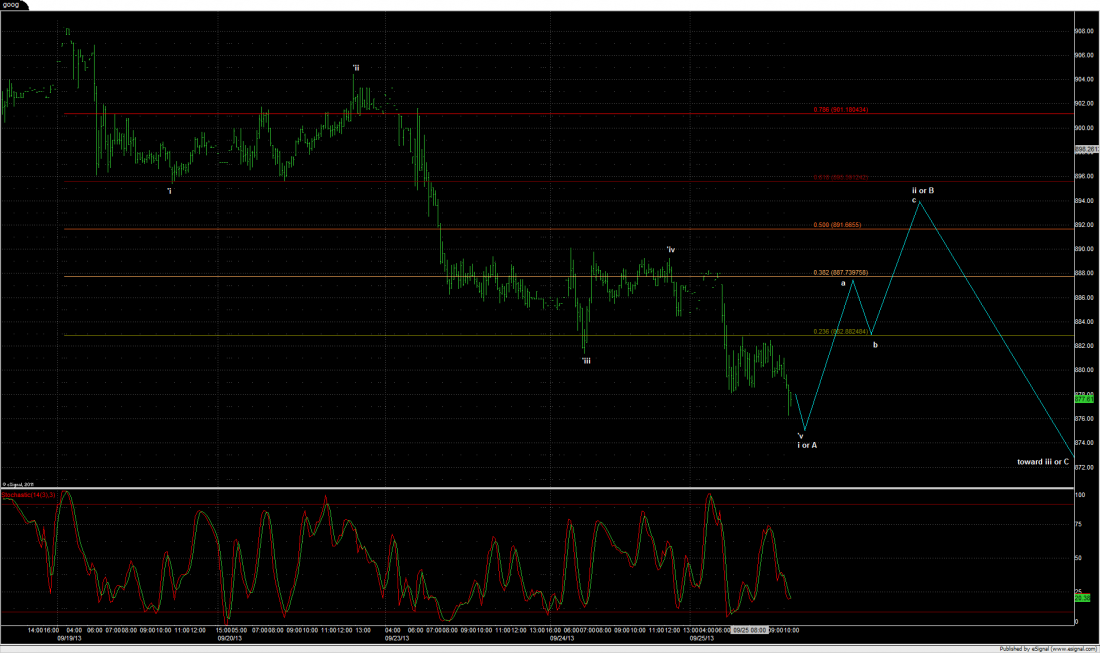
Task: Select the gray 898 price marker on axis
Action: (1086, 149)
